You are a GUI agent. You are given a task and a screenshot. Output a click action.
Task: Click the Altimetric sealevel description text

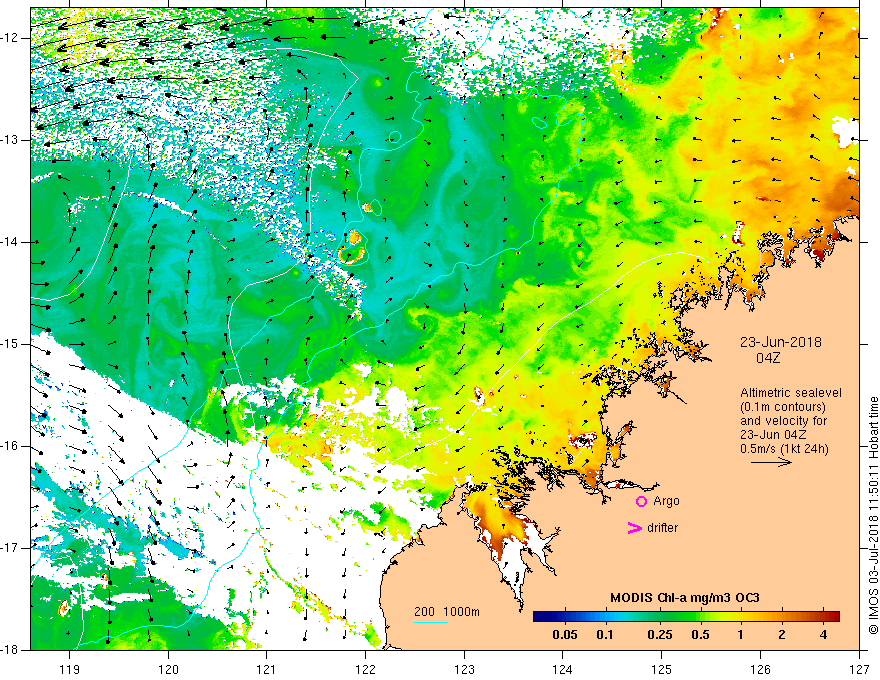coord(791,393)
